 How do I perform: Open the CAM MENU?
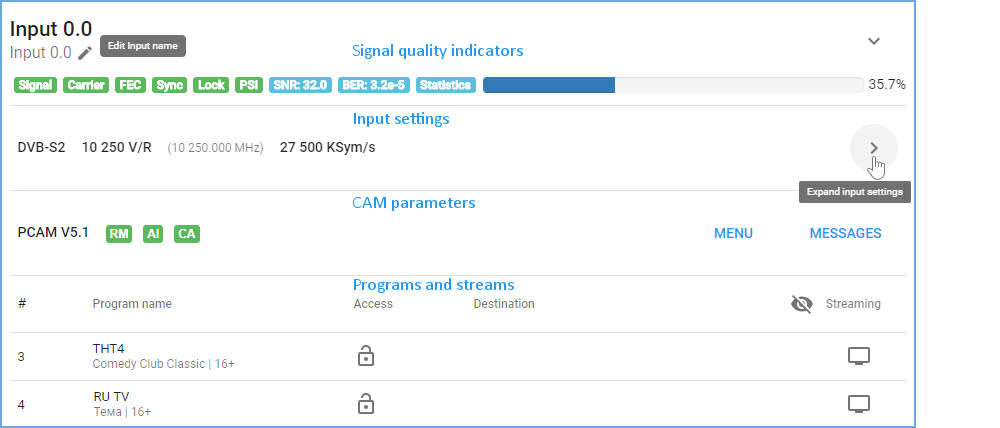click(733, 233)
